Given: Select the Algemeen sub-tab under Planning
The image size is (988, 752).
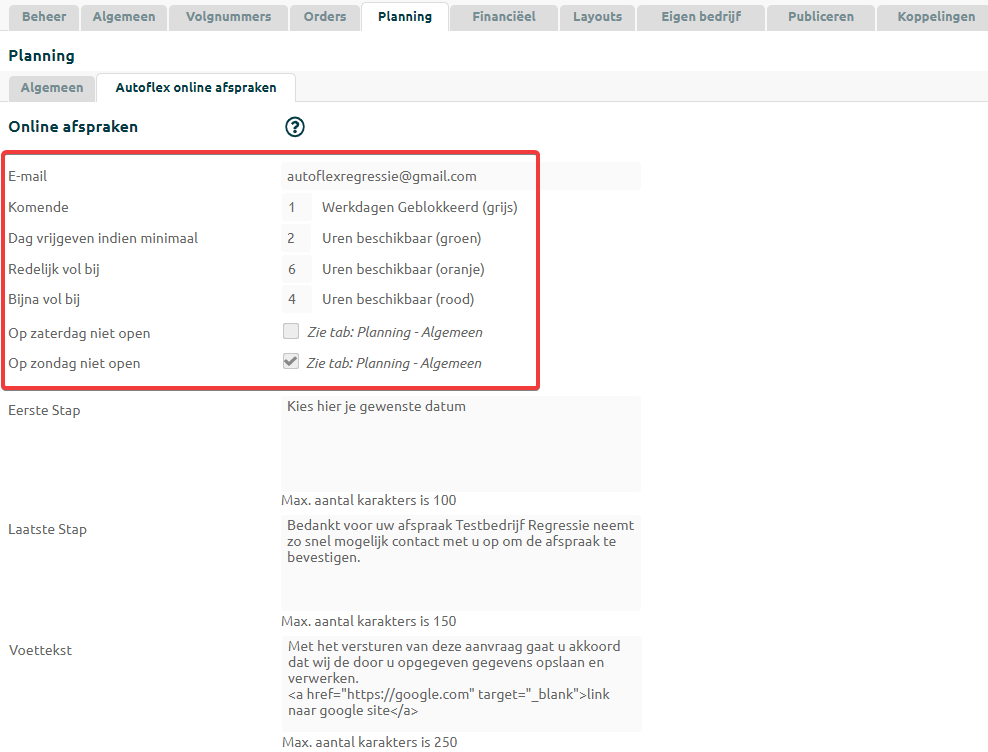Looking at the screenshot, I should coord(52,88).
